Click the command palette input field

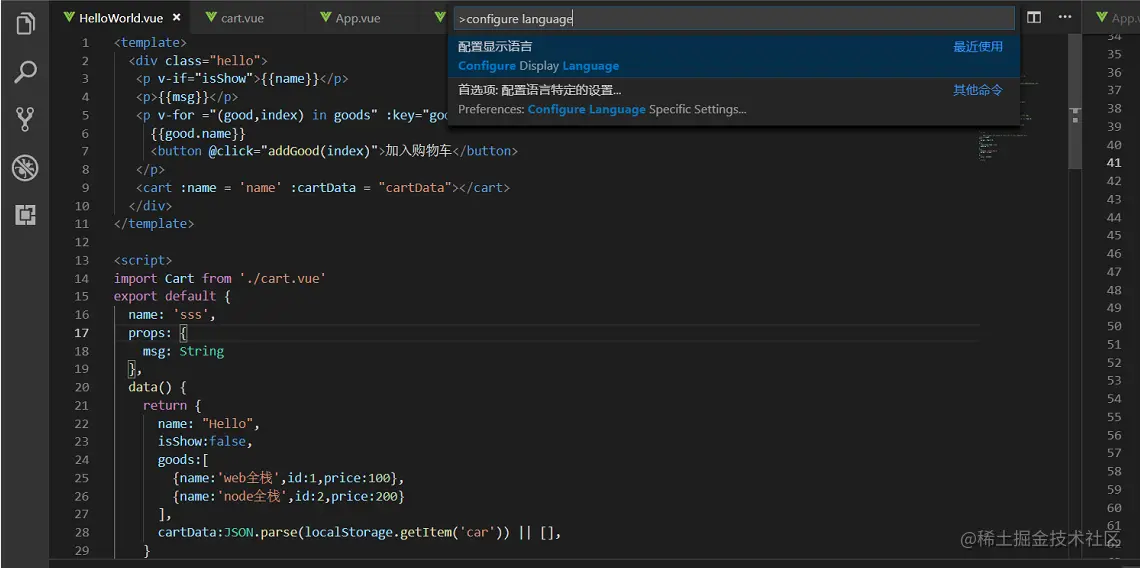pos(735,18)
